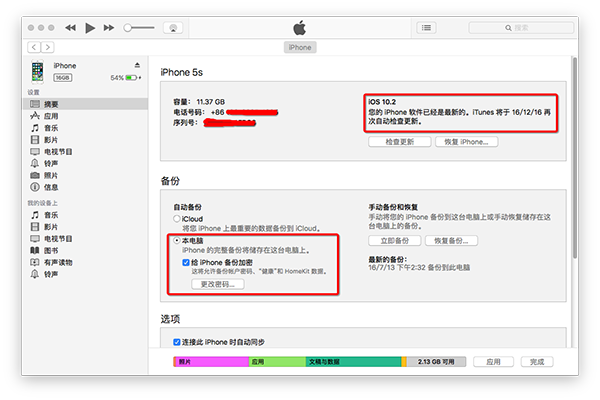
Task: Go back with the left arrow button
Action: click(x=34, y=47)
